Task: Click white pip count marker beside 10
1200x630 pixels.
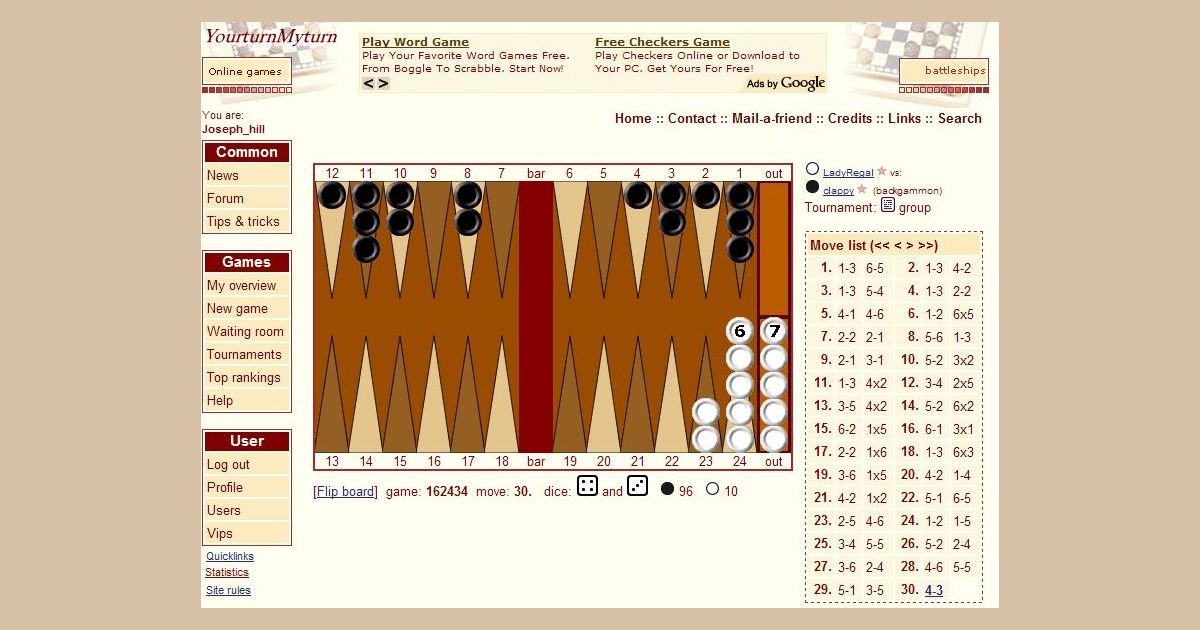Action: [712, 489]
